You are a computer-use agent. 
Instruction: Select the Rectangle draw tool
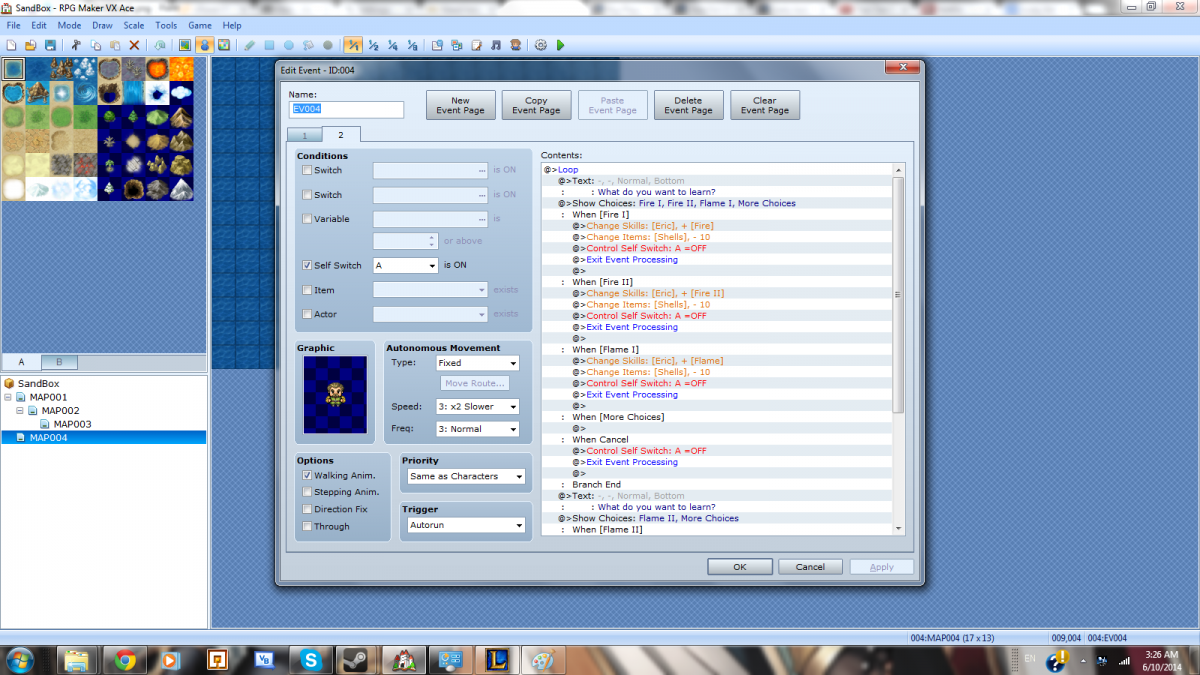(269, 45)
